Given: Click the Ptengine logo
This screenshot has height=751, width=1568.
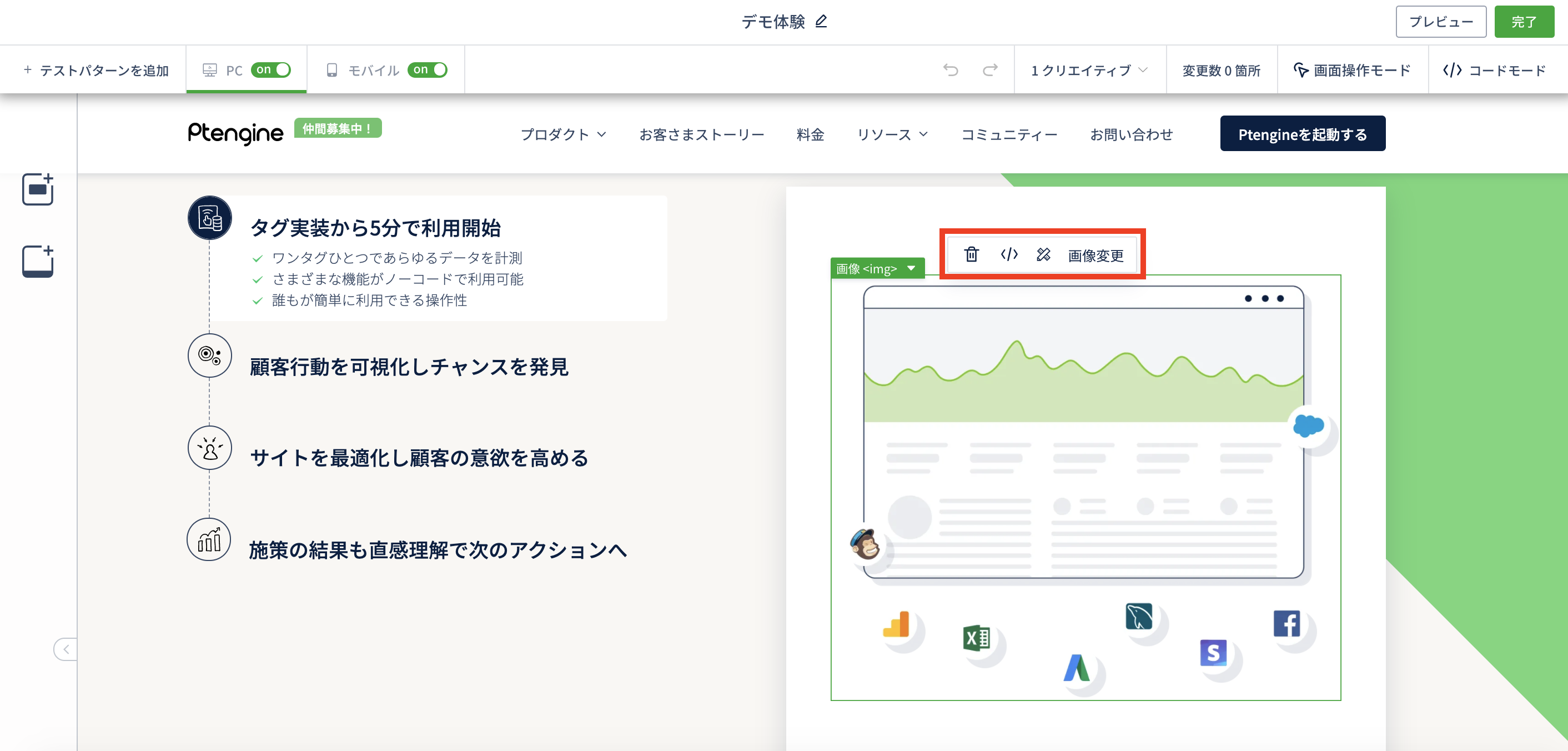Looking at the screenshot, I should click(235, 133).
